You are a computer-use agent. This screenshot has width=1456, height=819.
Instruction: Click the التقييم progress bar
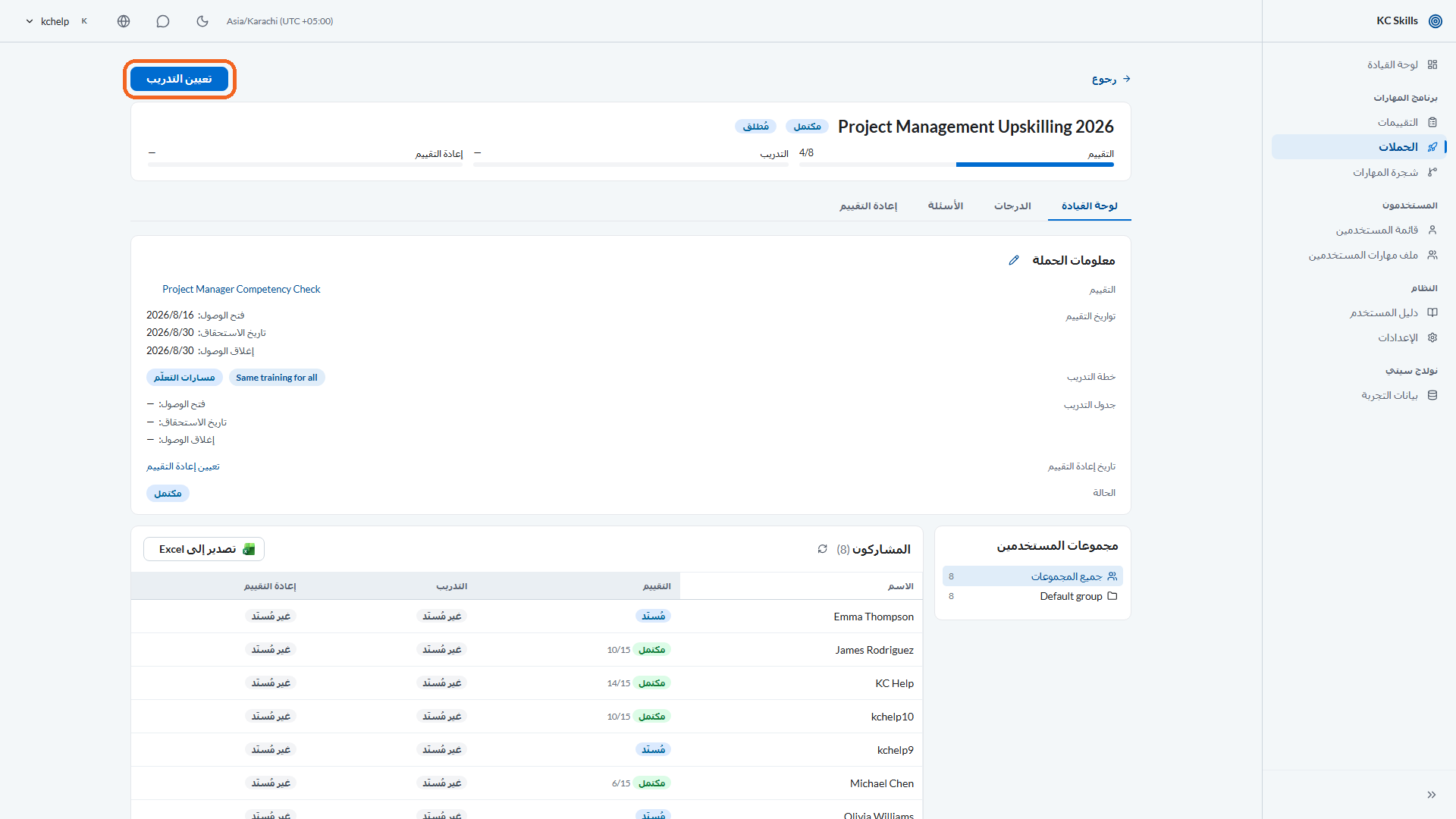(x=956, y=164)
